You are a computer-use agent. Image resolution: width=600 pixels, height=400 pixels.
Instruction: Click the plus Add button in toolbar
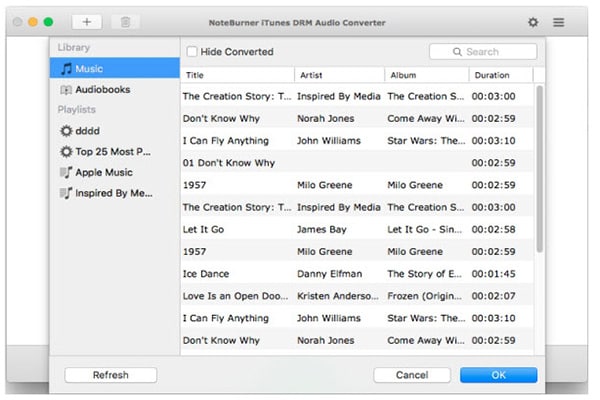point(87,22)
